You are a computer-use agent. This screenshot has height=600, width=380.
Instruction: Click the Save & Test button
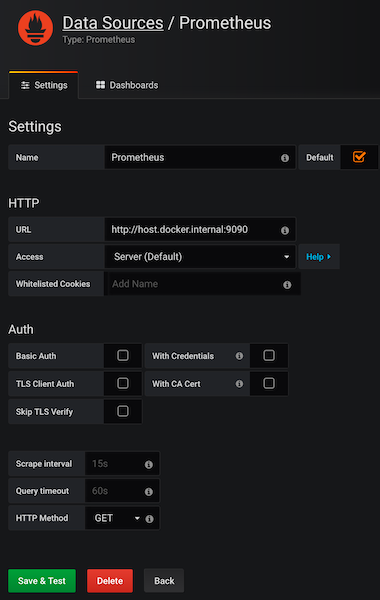point(42,580)
